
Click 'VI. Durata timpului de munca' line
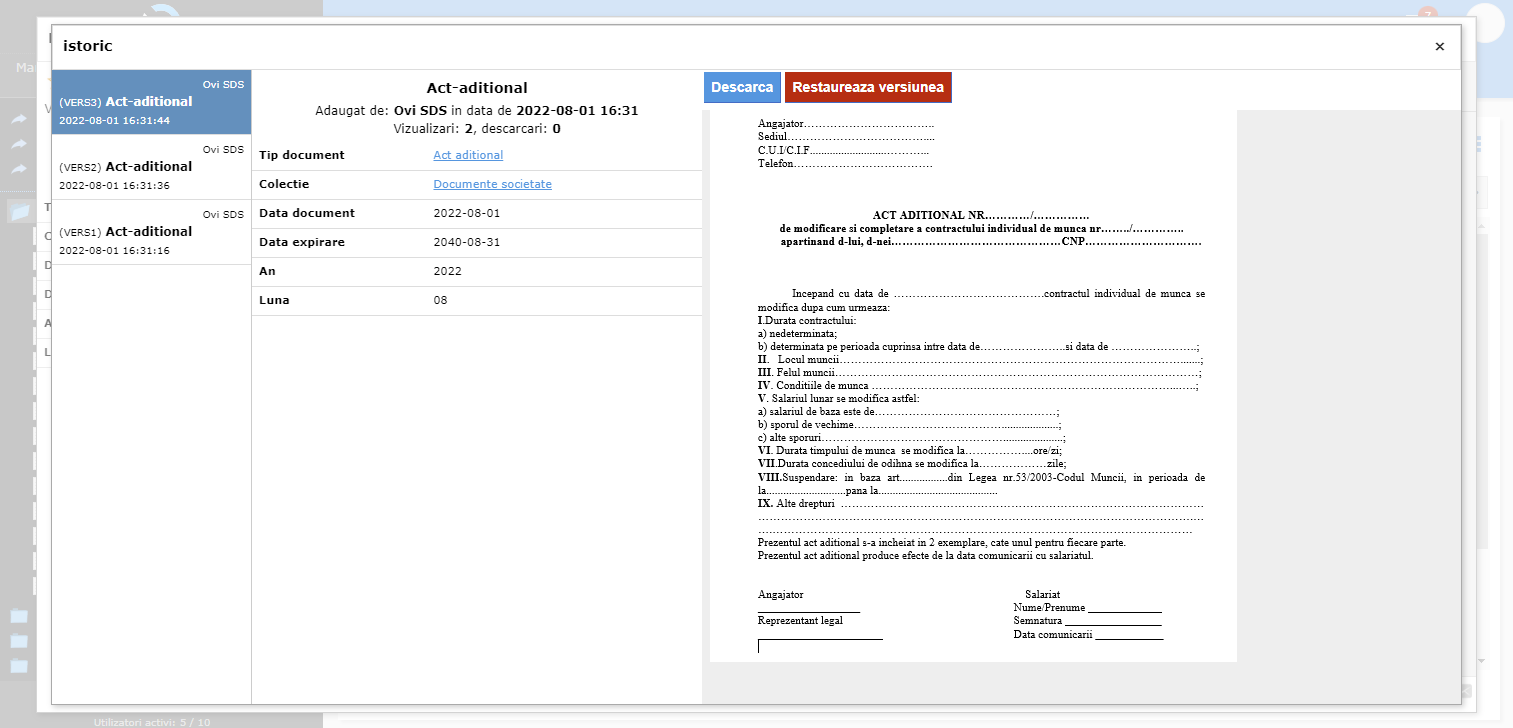coord(910,450)
